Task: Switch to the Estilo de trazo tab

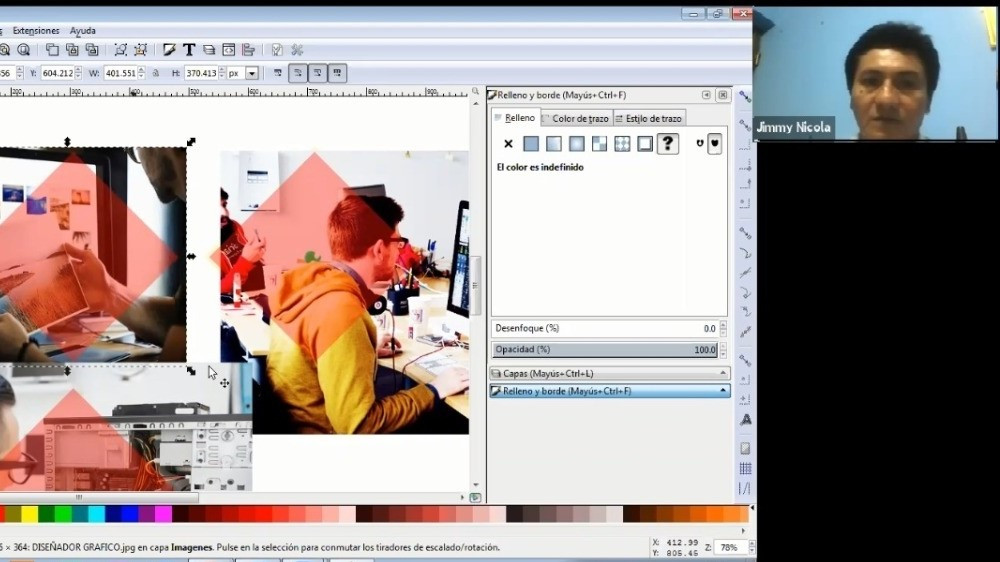Action: (654, 119)
